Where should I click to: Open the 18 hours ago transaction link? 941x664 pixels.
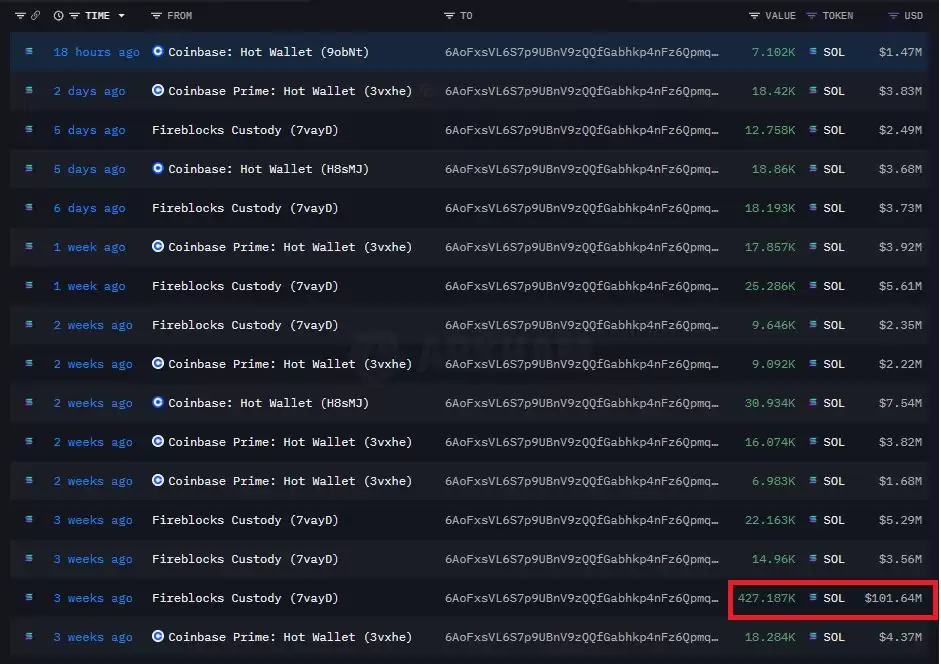[96, 52]
